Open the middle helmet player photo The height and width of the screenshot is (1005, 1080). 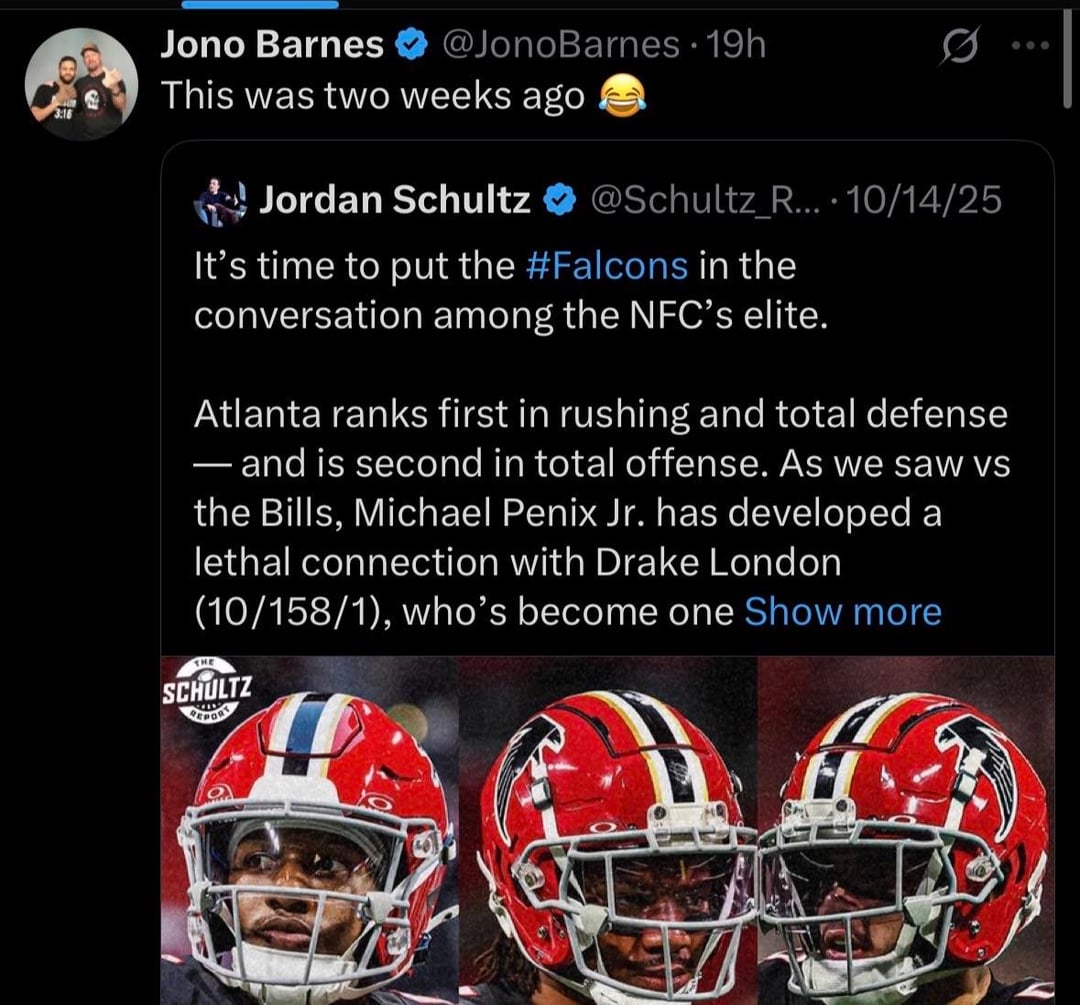point(608,830)
